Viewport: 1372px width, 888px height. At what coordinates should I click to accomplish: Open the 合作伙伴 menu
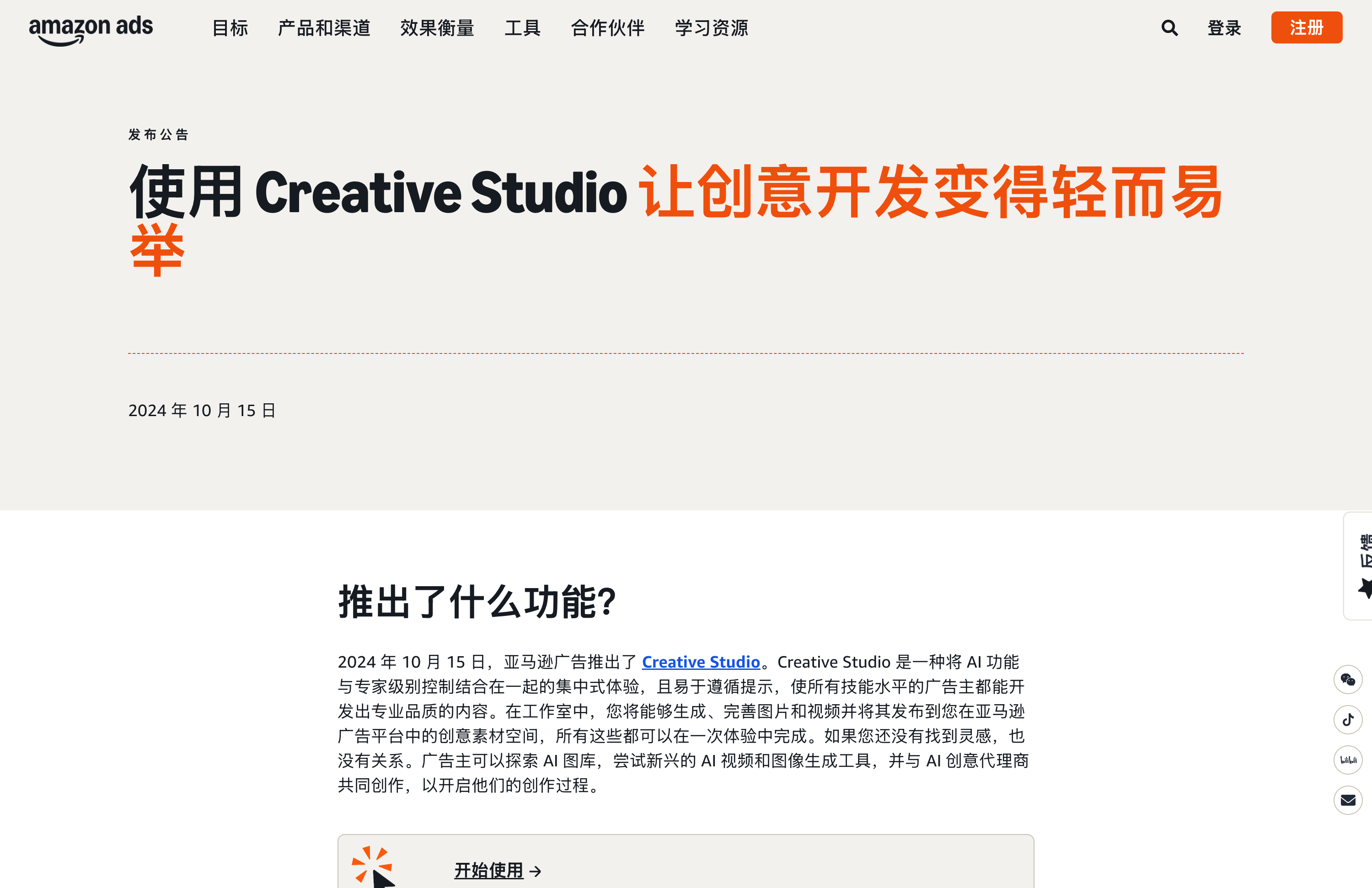tap(608, 27)
